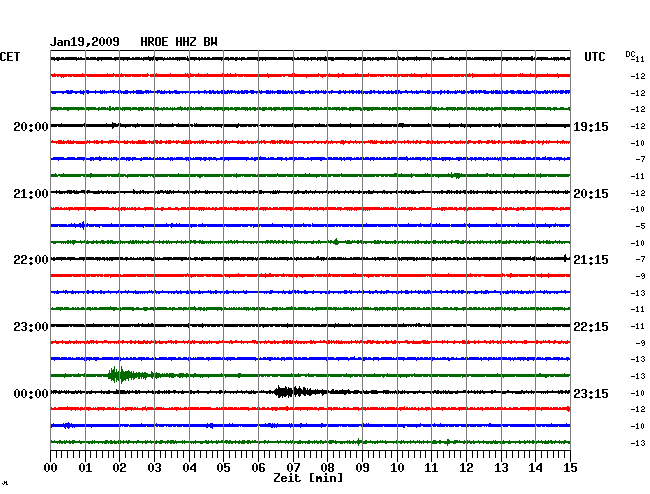Click the small blue spike near minute 01
This screenshot has width=650, height=494.
[x=83, y=225]
